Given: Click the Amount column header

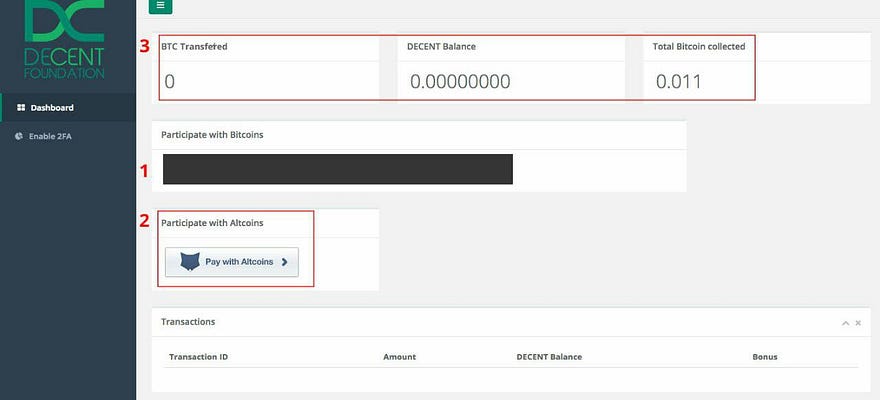Looking at the screenshot, I should (x=400, y=357).
